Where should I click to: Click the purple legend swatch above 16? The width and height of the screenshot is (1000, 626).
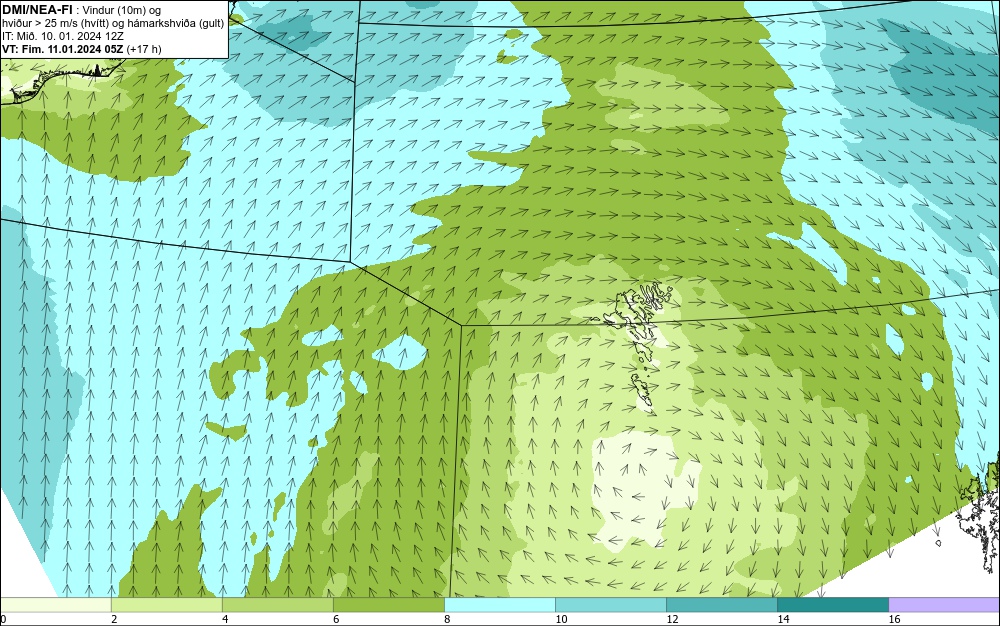944,605
